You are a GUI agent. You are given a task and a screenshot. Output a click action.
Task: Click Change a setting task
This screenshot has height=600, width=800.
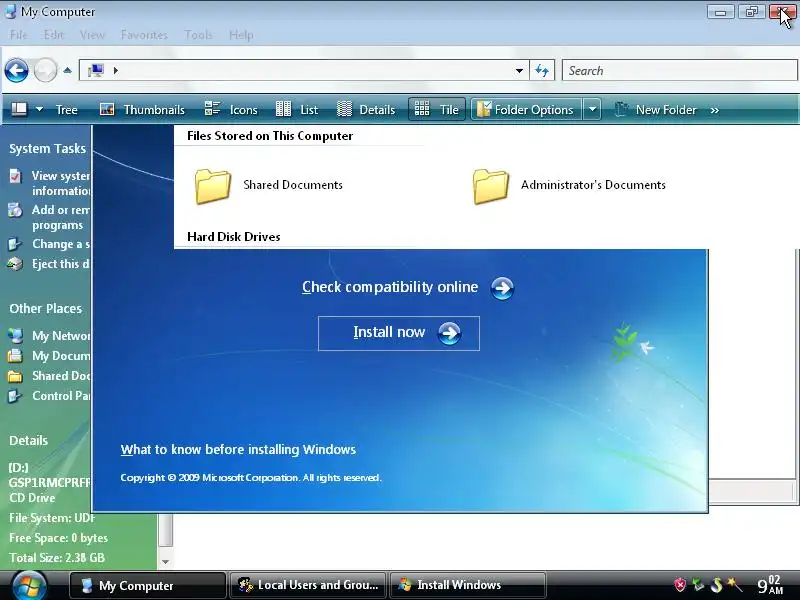[x=61, y=244]
